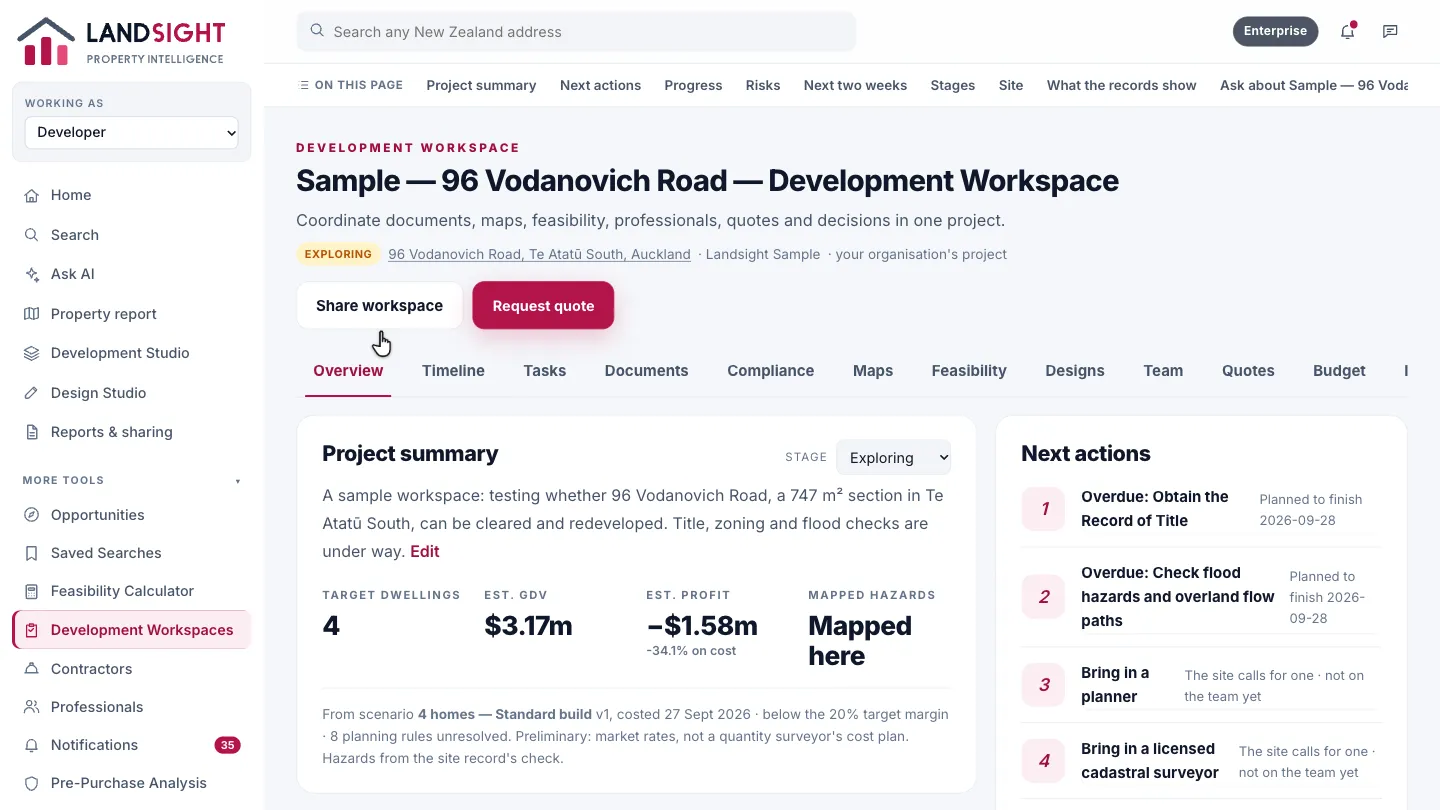The image size is (1440, 810).
Task: Click the $3.17m Est. GDV value
Action: (528, 626)
